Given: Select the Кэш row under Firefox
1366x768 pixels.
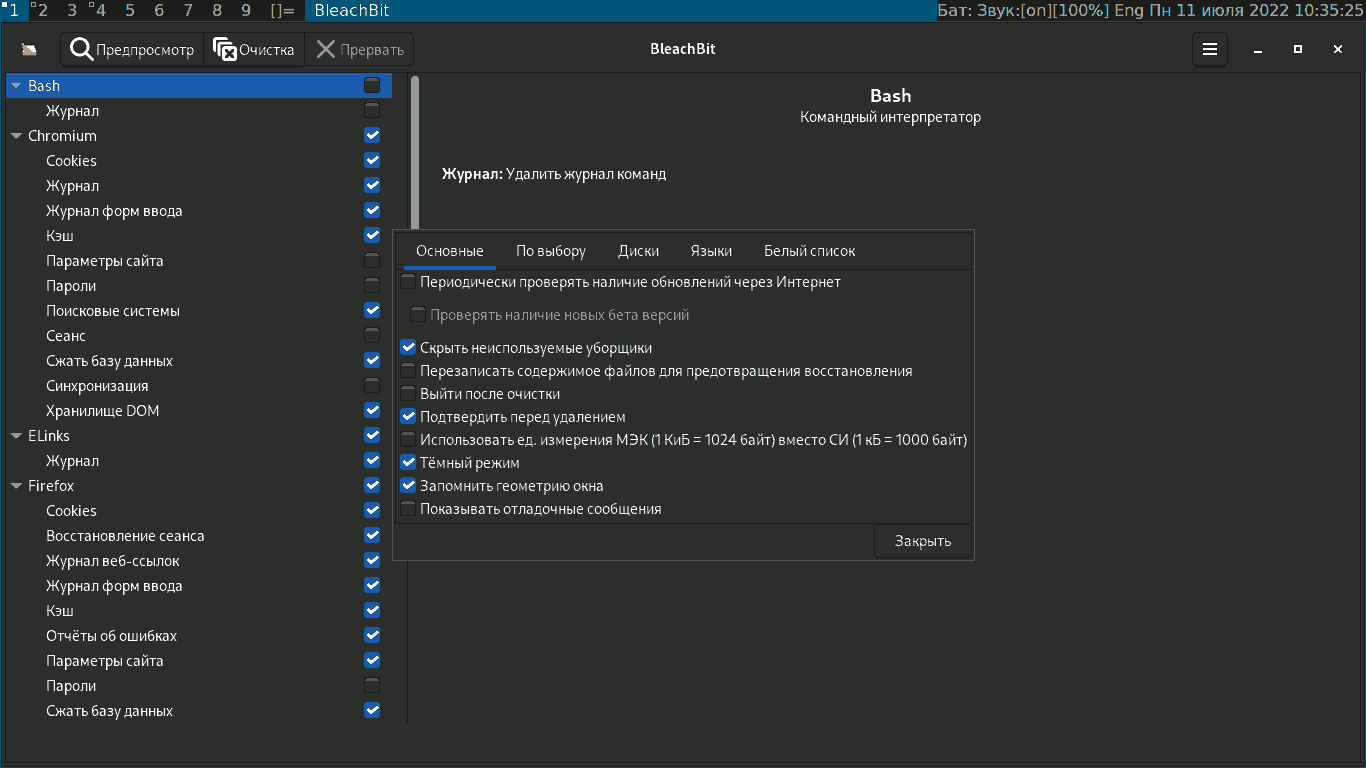Looking at the screenshot, I should coord(199,611).
